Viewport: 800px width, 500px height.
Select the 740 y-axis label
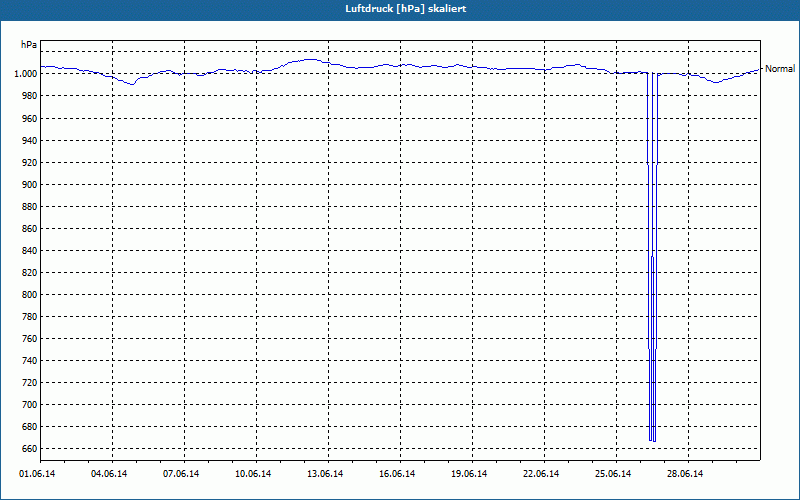coord(29,360)
